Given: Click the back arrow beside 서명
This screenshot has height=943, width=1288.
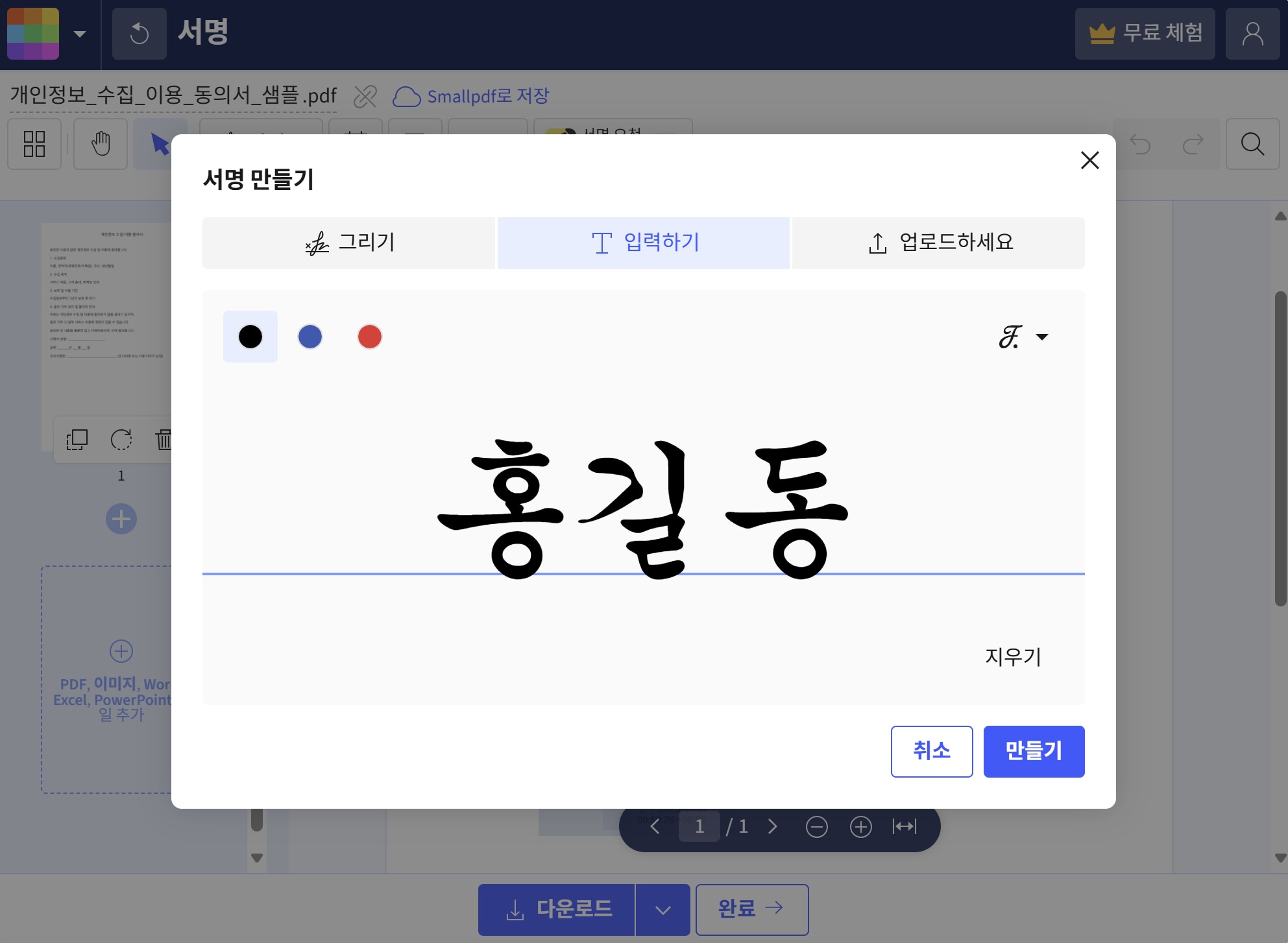Looking at the screenshot, I should coord(139,34).
